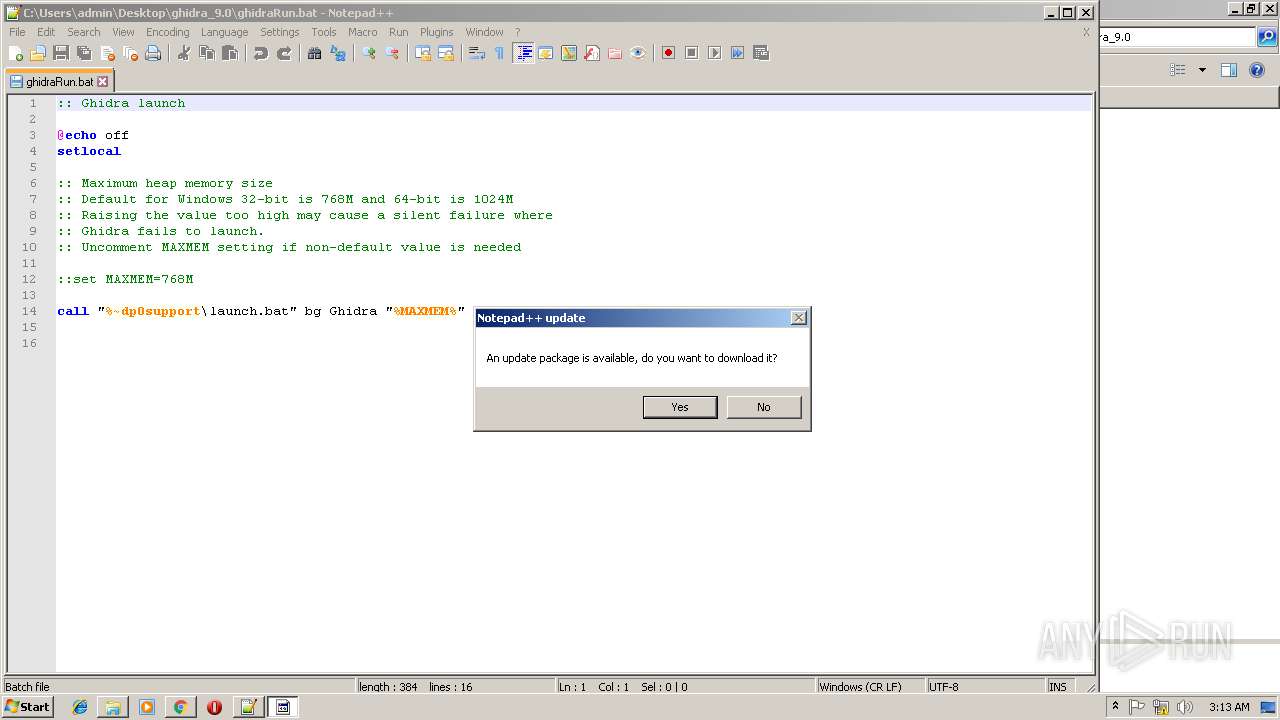Print the document using the printer icon

153,53
